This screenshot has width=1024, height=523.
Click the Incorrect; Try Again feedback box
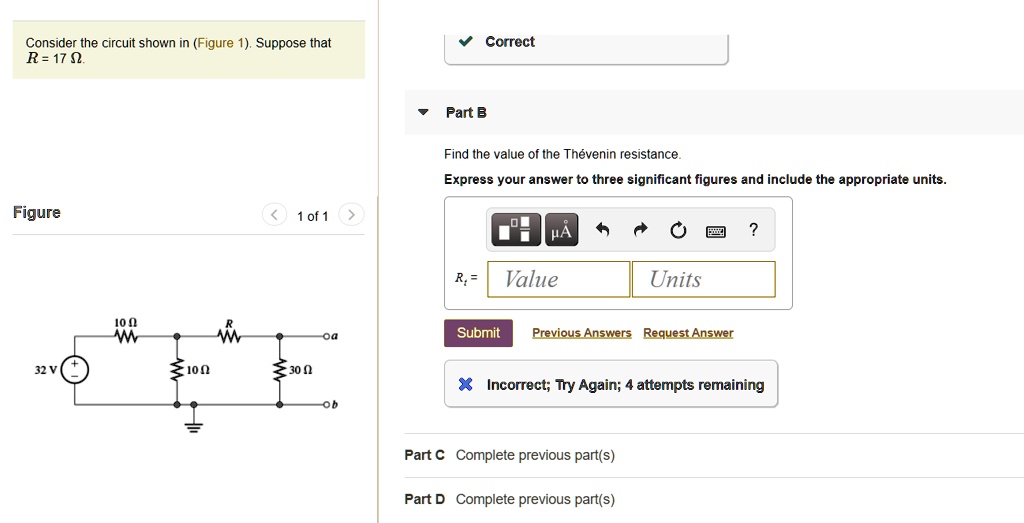[611, 384]
